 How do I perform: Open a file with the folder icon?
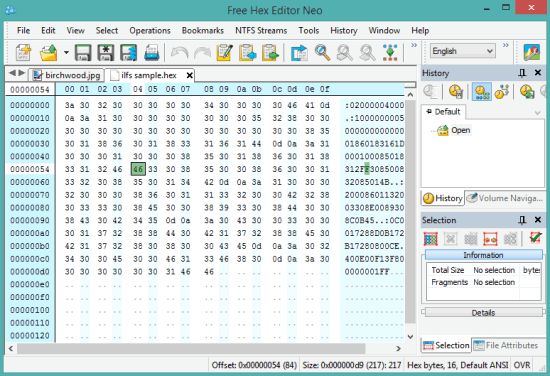[48, 52]
